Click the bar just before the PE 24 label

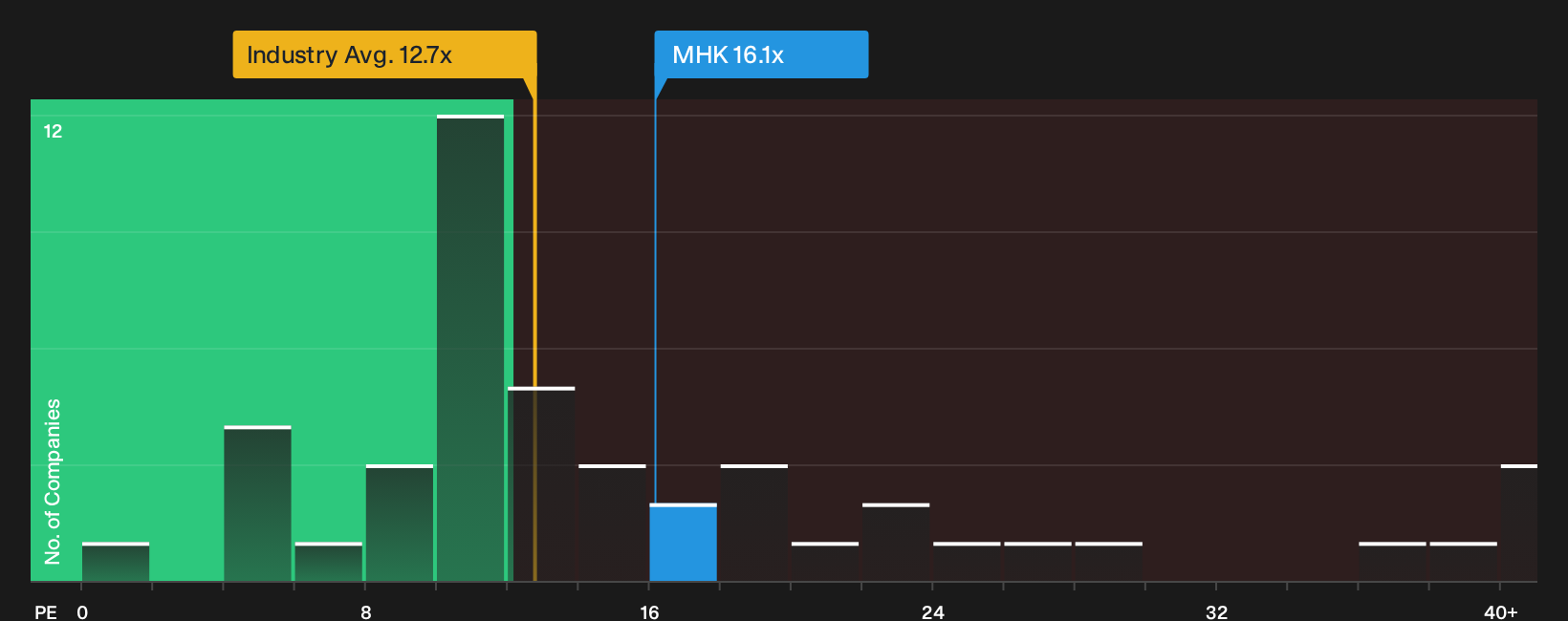coord(896,543)
